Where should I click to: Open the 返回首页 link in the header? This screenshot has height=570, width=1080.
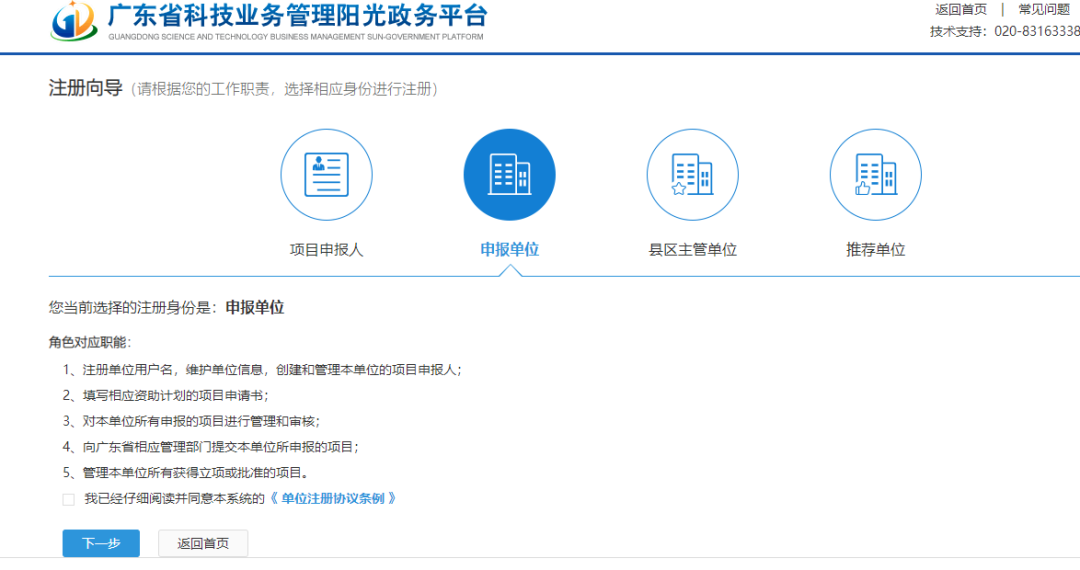(x=960, y=9)
